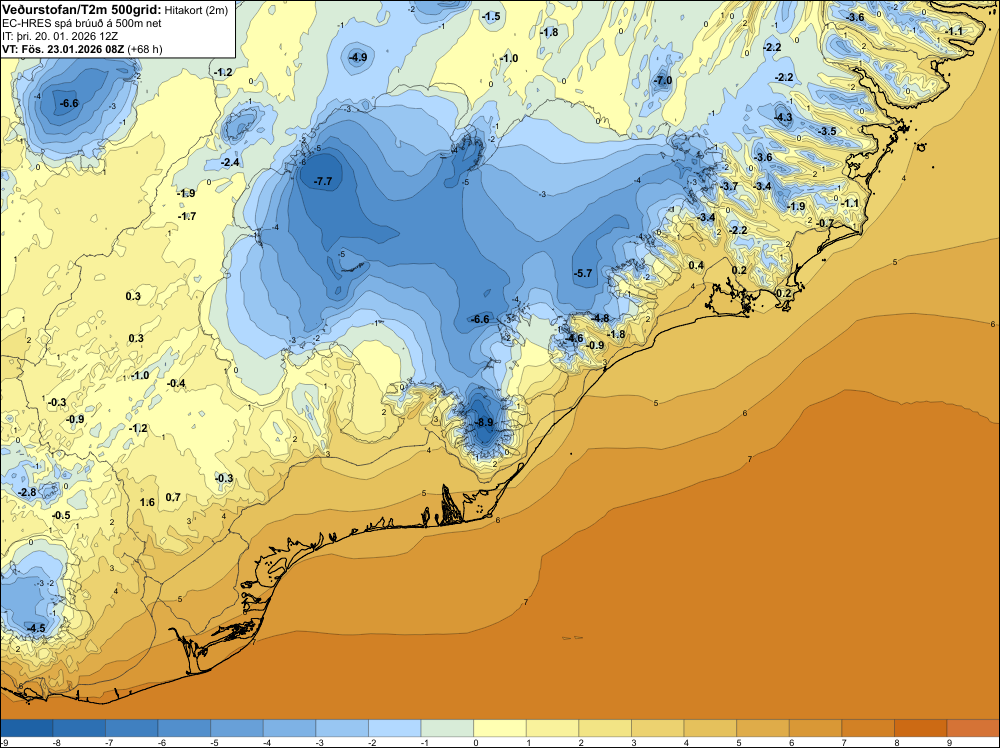Click the temperature value 1.6
Image resolution: width=1000 pixels, height=748 pixels.
click(147, 502)
